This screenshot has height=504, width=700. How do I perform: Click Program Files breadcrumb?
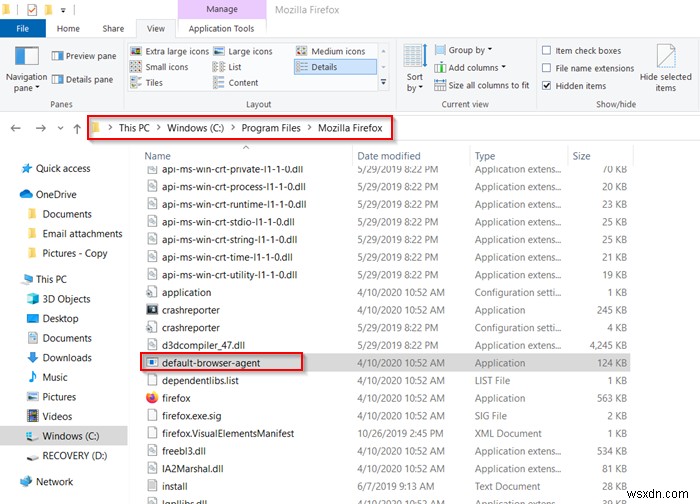tap(271, 128)
